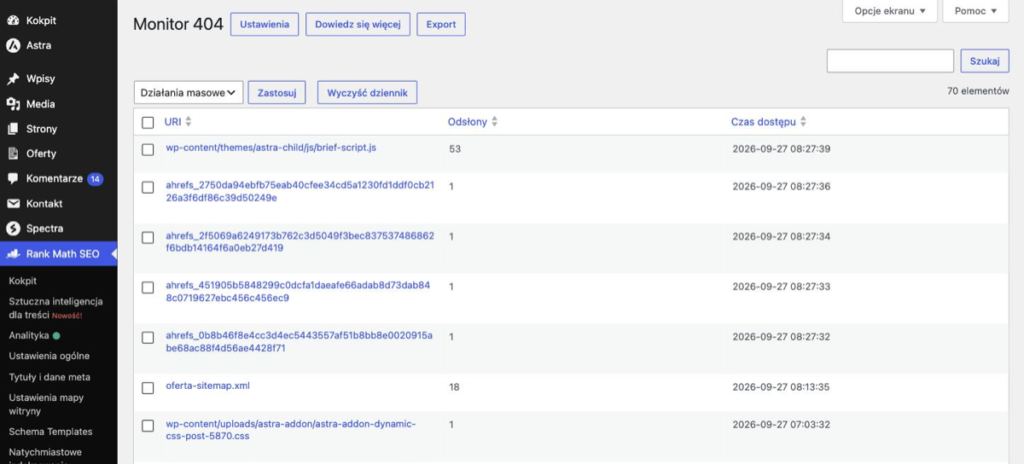Open Ustawienia ogólne in the Rank Math submenu
1024x464 pixels.
pos(49,356)
